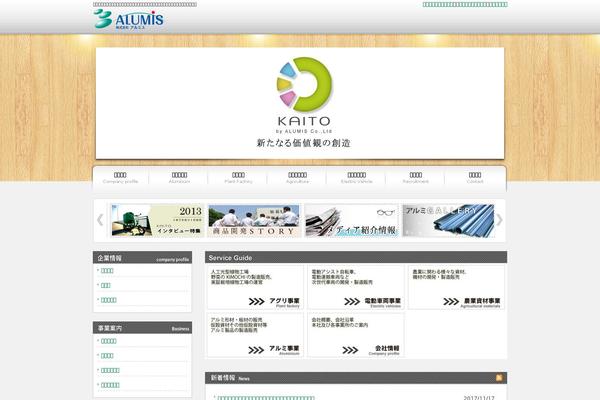Show next carousel banners with right arrow

[x=499, y=220]
